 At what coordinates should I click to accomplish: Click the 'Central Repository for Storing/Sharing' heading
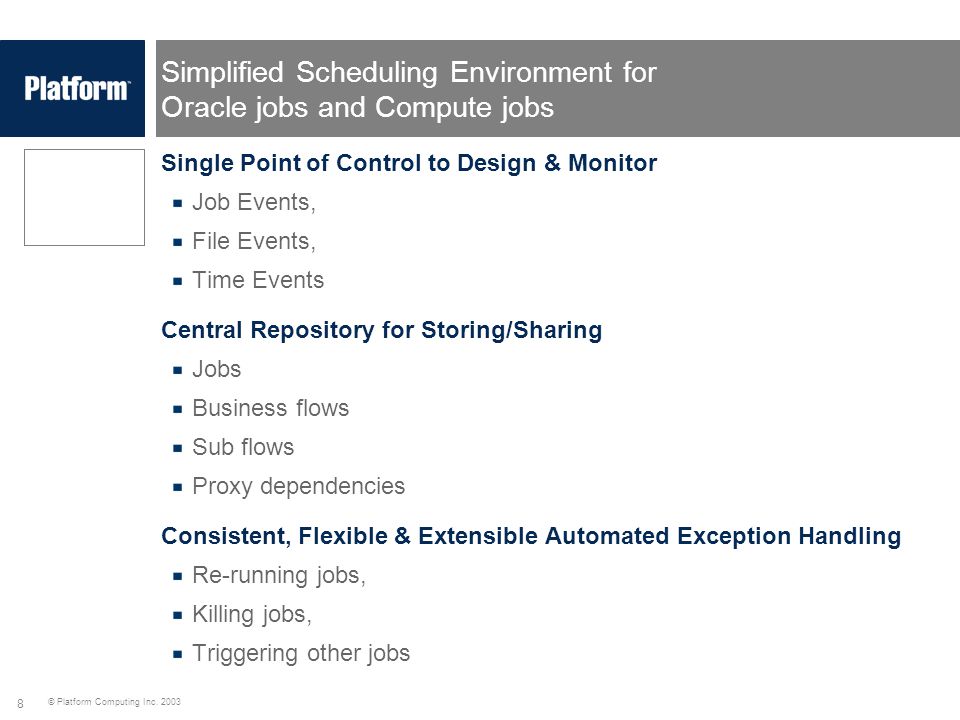point(381,330)
